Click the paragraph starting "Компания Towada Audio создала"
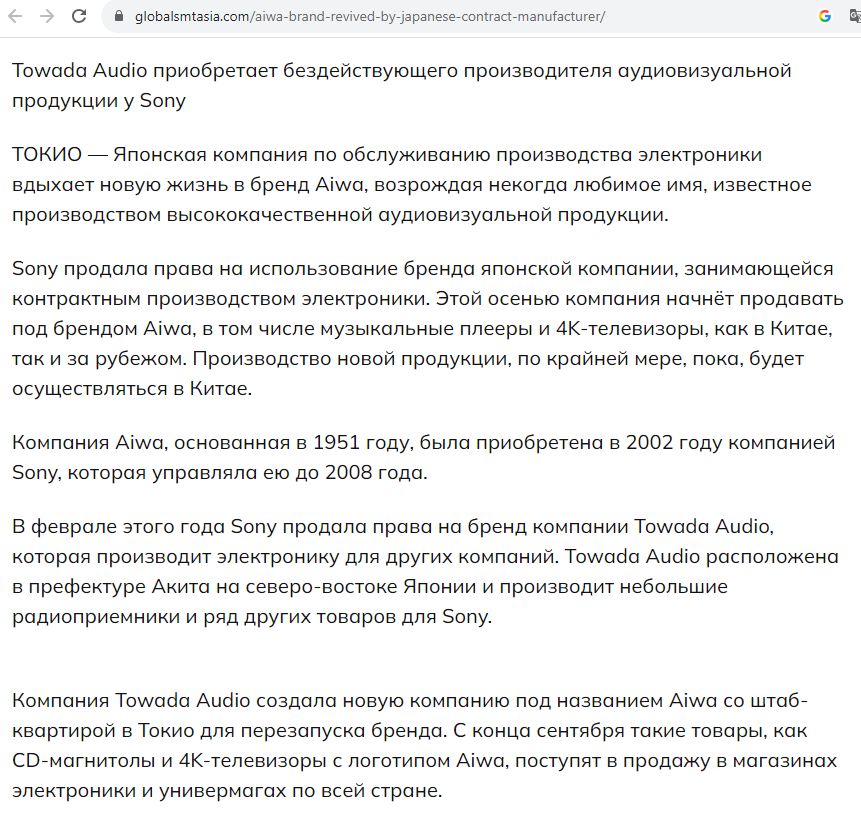861x813 pixels. click(424, 745)
